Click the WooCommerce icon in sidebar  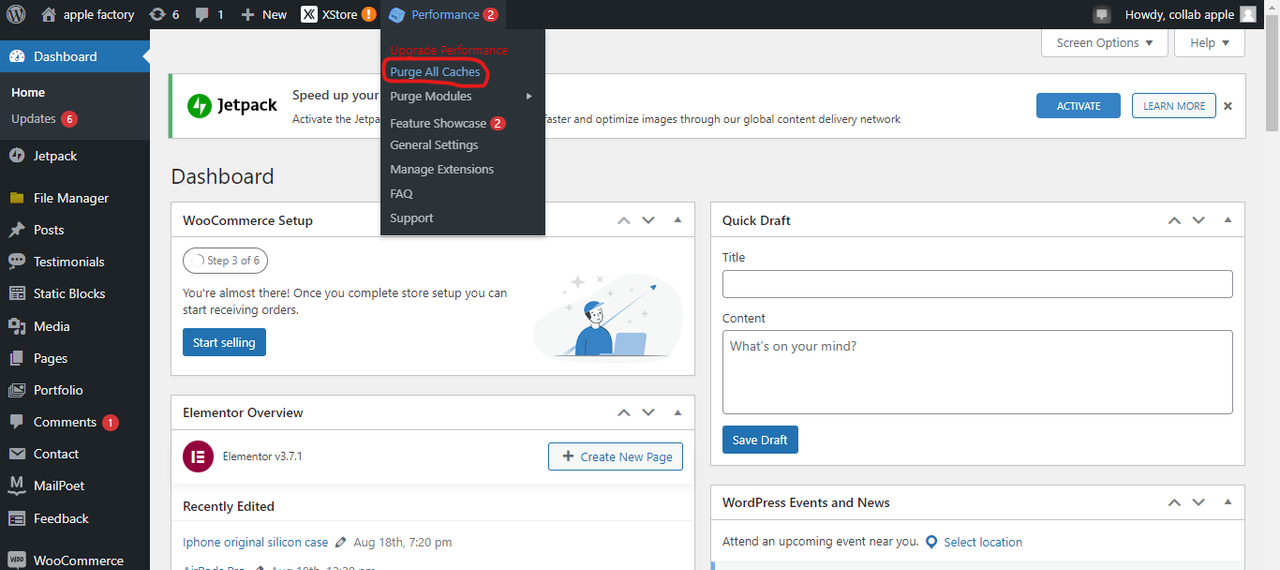17,560
